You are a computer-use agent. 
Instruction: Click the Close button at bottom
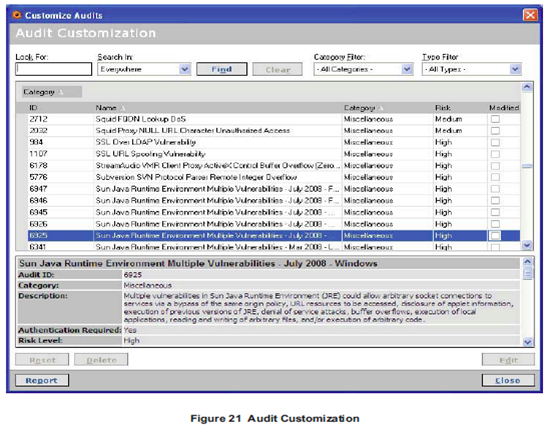pyautogui.click(x=508, y=380)
